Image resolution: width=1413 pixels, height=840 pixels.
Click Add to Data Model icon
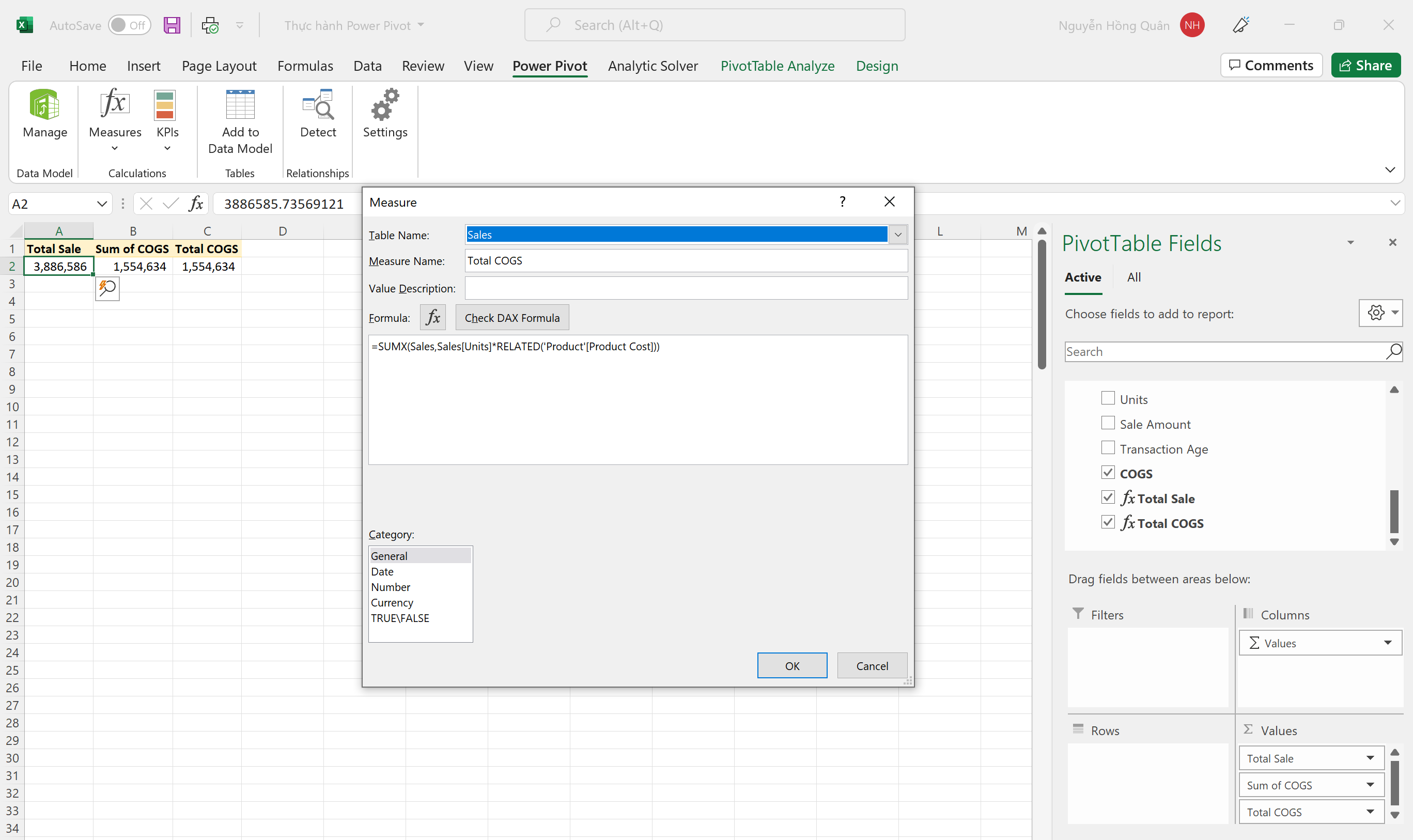240,106
